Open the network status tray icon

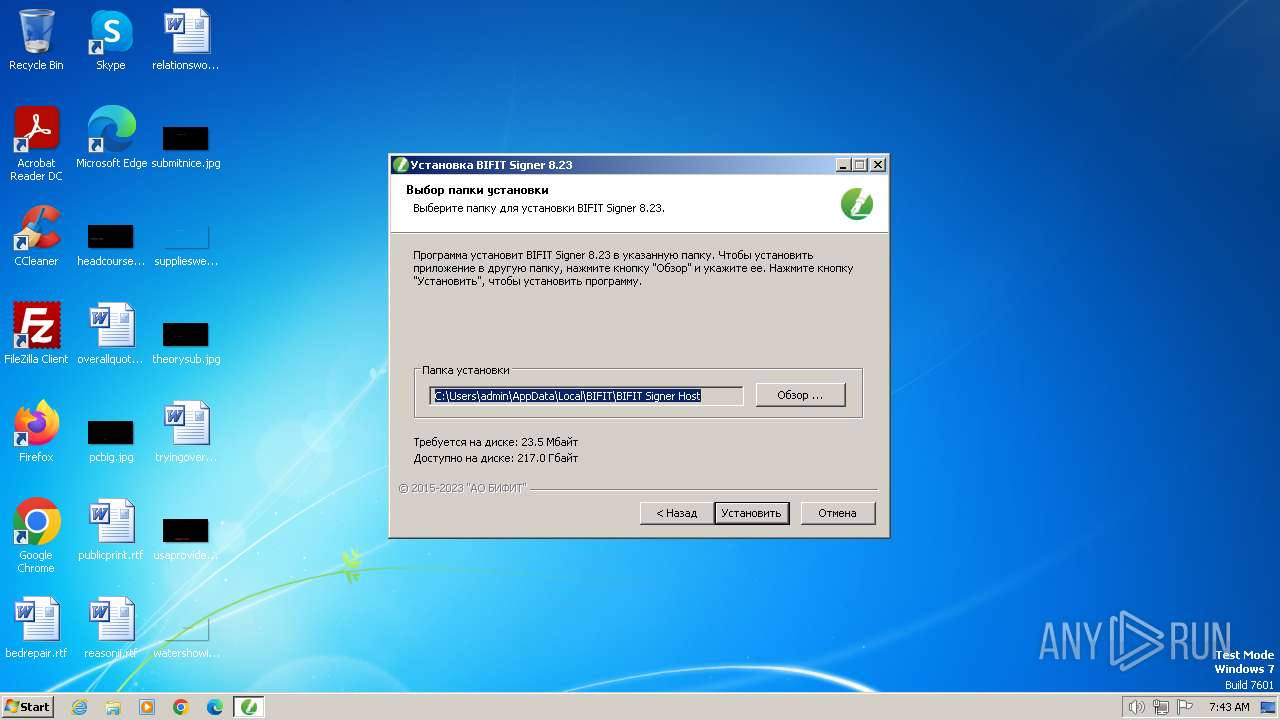click(1161, 707)
